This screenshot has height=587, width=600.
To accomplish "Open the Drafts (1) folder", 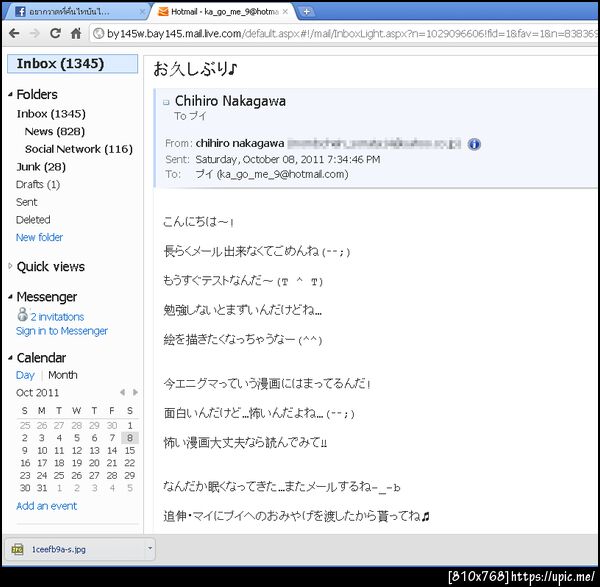I will click(38, 184).
